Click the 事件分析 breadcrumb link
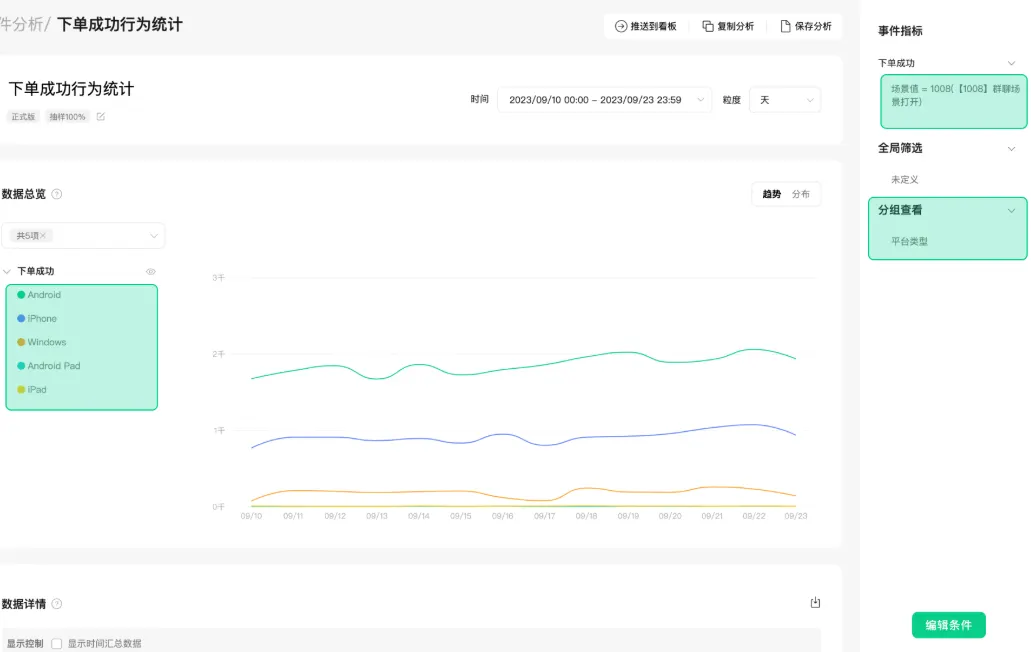Image resolution: width=1031 pixels, height=652 pixels. (x=21, y=24)
